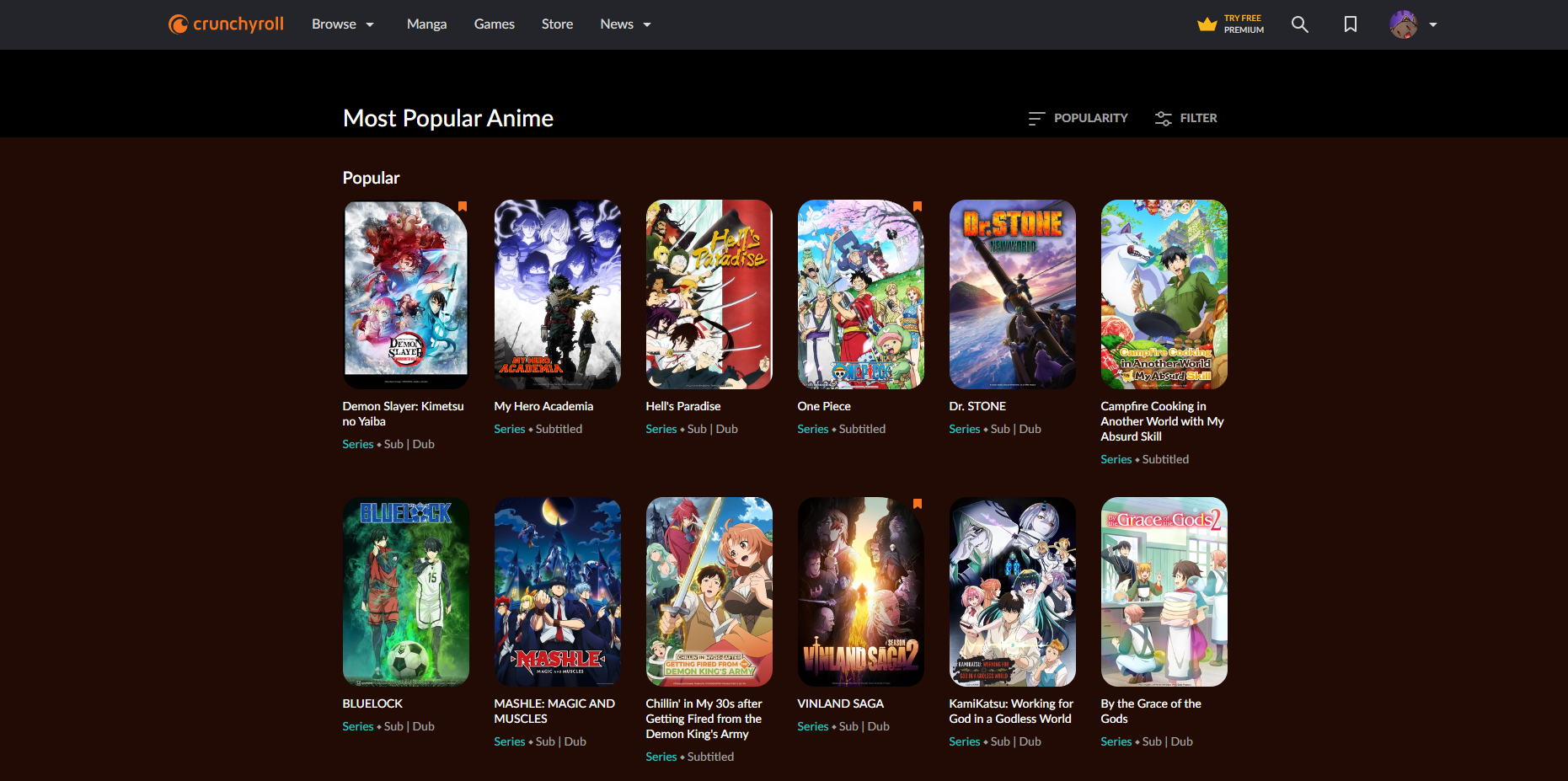Expand the News menu

click(x=626, y=24)
